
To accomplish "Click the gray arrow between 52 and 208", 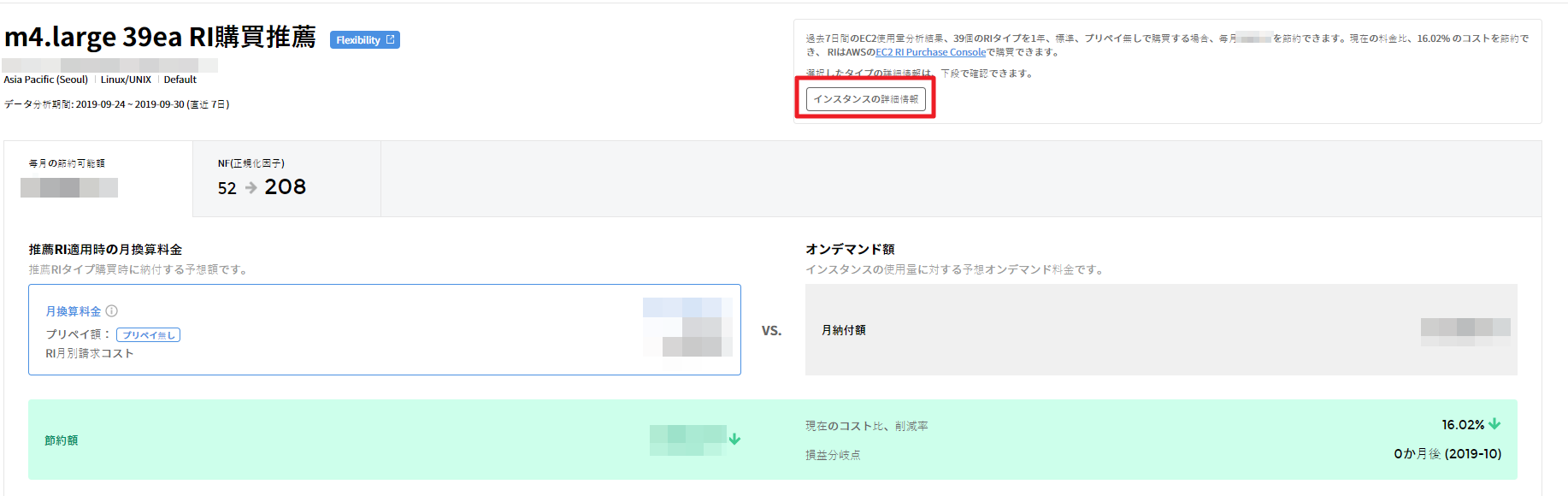I will (251, 187).
